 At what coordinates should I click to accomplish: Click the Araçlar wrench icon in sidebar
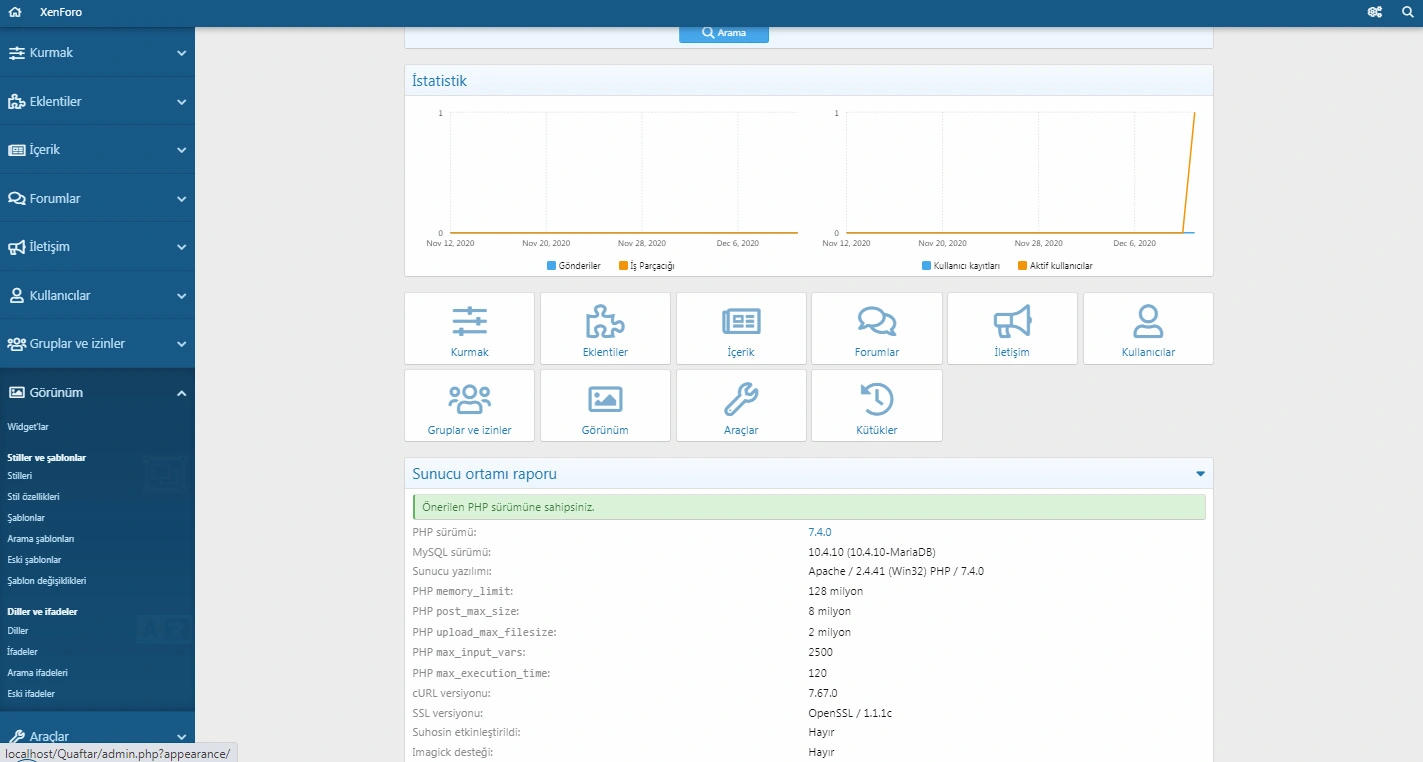tap(16, 737)
